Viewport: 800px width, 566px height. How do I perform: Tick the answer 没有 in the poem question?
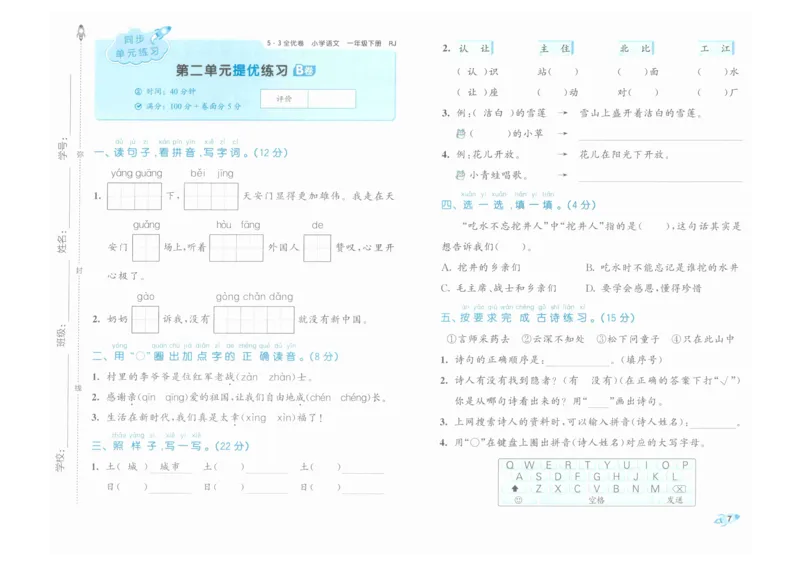pos(601,380)
